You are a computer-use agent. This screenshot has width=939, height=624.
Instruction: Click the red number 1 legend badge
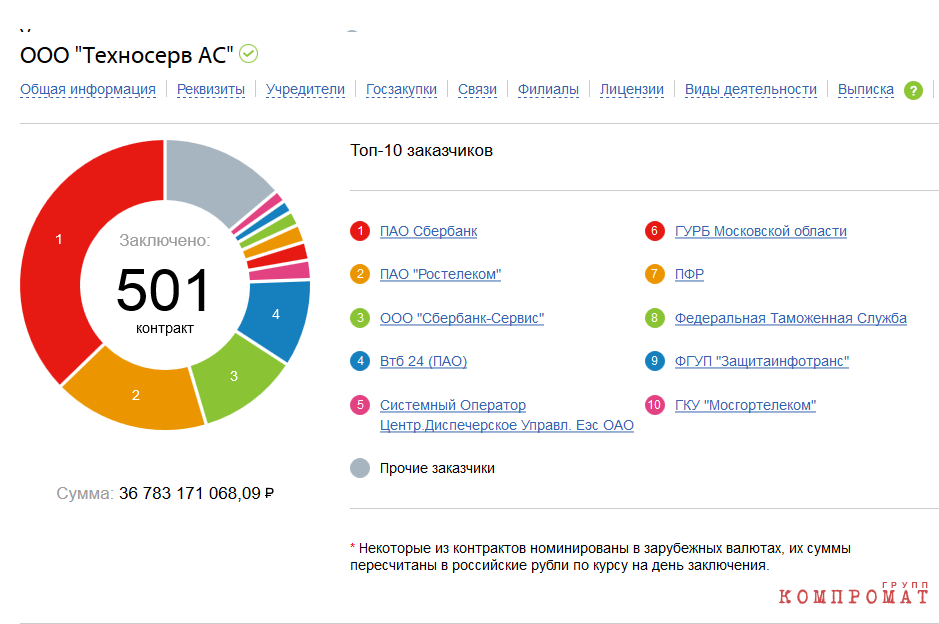point(360,231)
